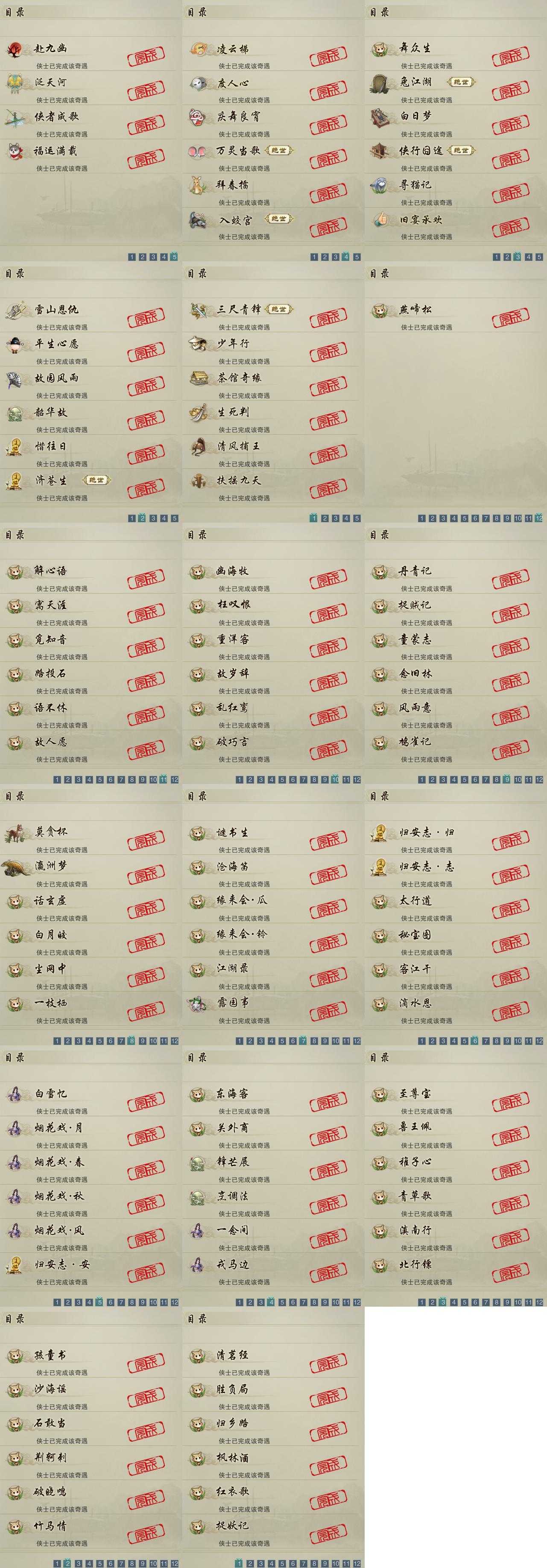Image resolution: width=547 pixels, height=1568 pixels.
Task: Select the wolf icon next to 莫贪杯
Action: pos(15,833)
